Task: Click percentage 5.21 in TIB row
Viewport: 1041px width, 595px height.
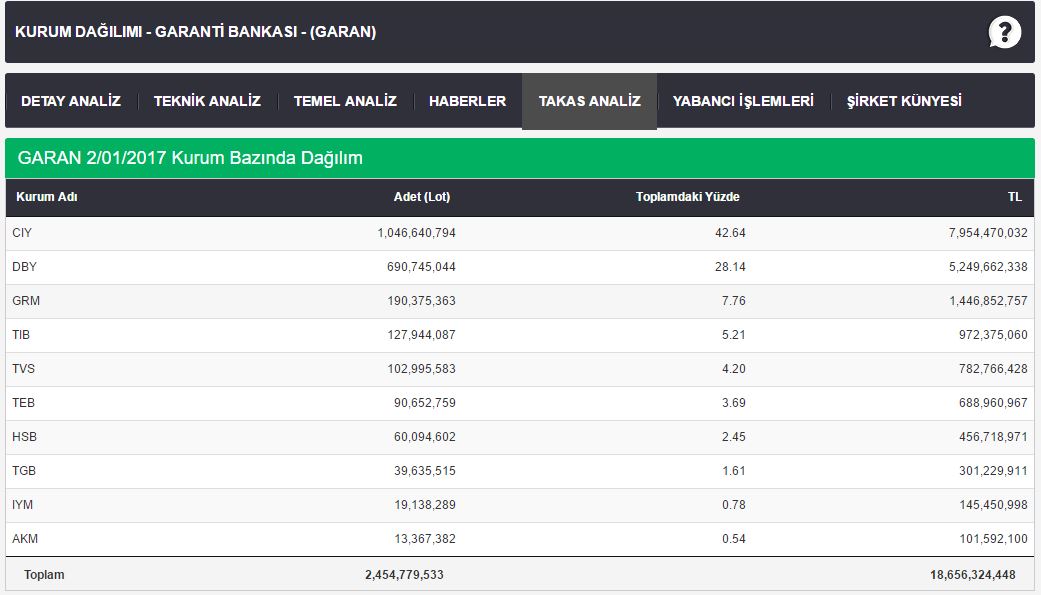Action: 734,335
